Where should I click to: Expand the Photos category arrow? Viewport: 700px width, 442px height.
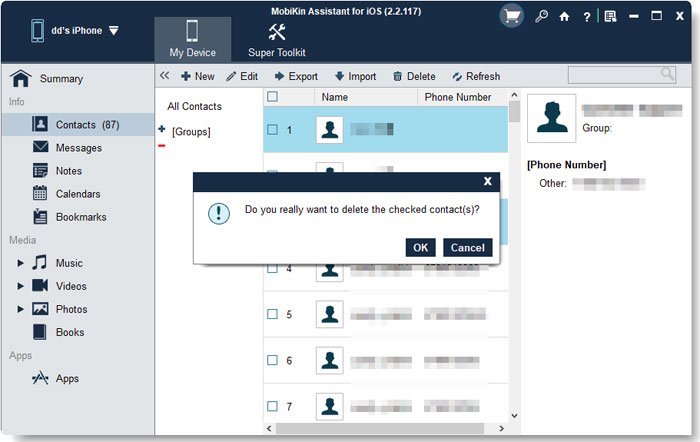tap(20, 309)
